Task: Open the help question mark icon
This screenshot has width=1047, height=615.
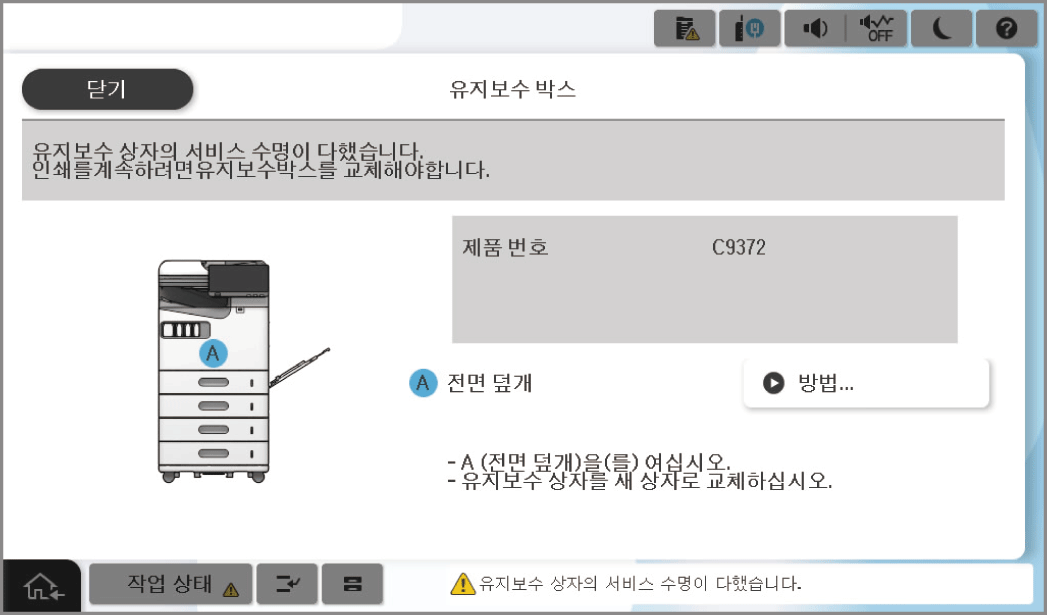Action: 1006,29
